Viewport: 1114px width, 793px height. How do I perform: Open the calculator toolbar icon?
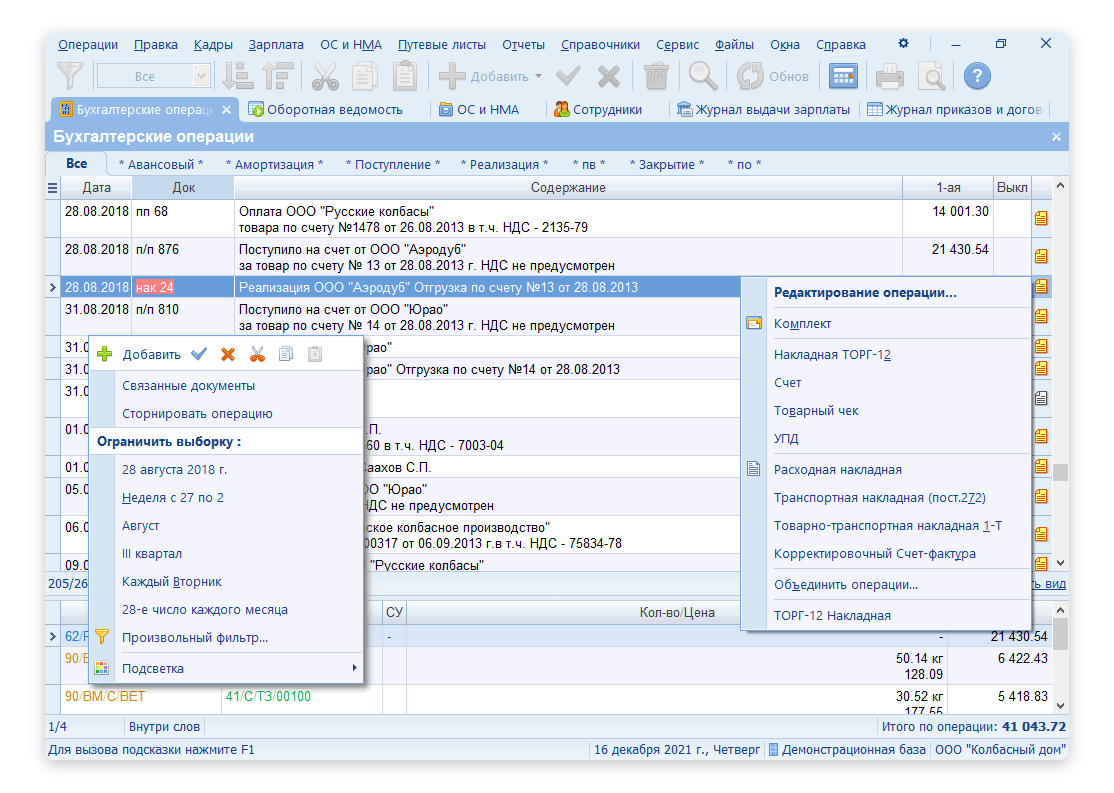pyautogui.click(x=843, y=76)
